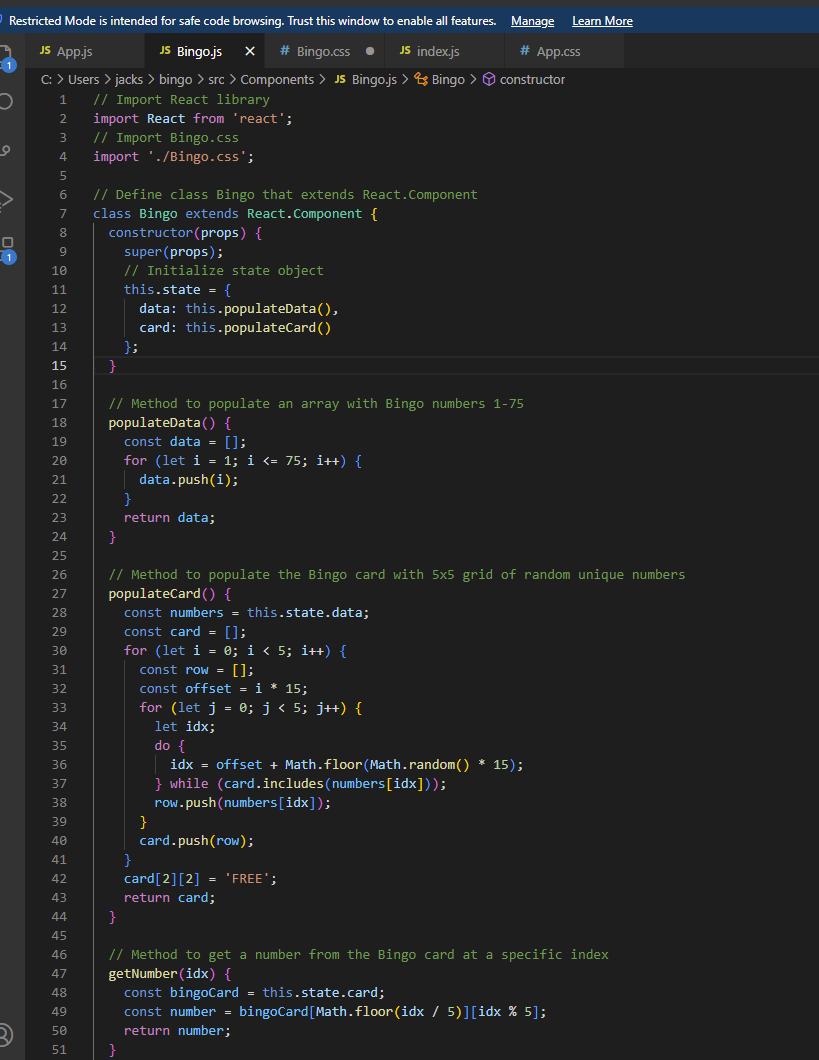This screenshot has height=1060, width=819.
Task: Click 'populateData() {' method definition
Action: pos(170,423)
